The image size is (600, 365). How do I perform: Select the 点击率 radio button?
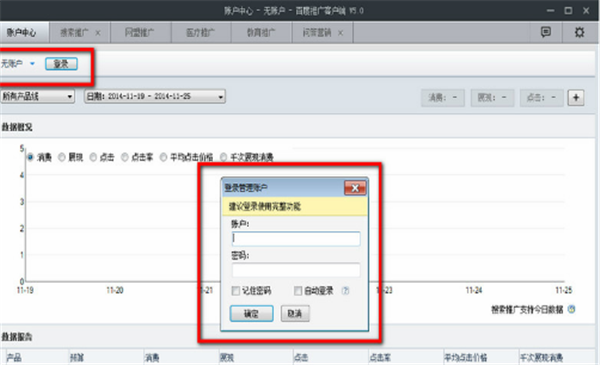(x=124, y=157)
